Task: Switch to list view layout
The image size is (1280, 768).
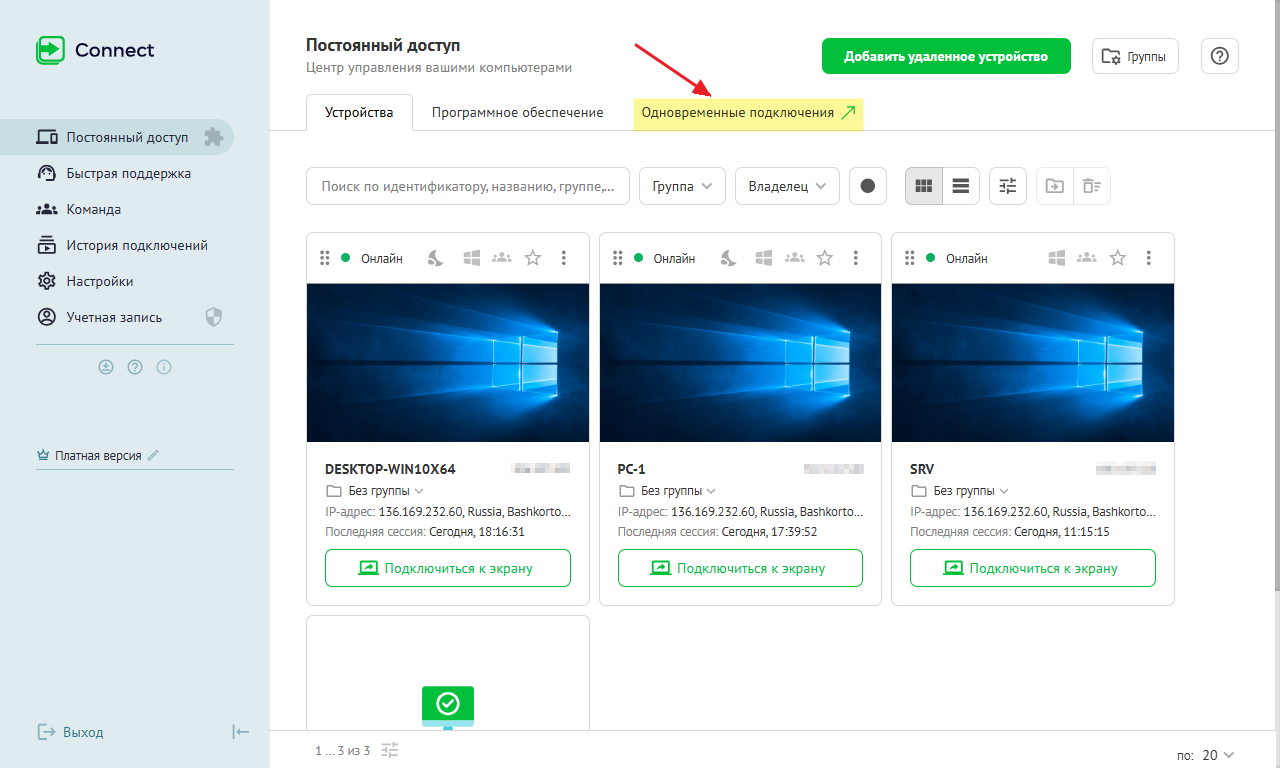Action: click(960, 186)
